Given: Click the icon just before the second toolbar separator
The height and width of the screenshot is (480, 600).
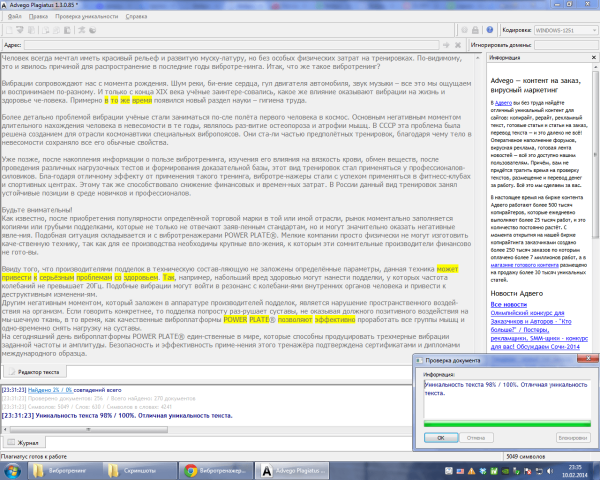Looking at the screenshot, I should (x=67, y=30).
